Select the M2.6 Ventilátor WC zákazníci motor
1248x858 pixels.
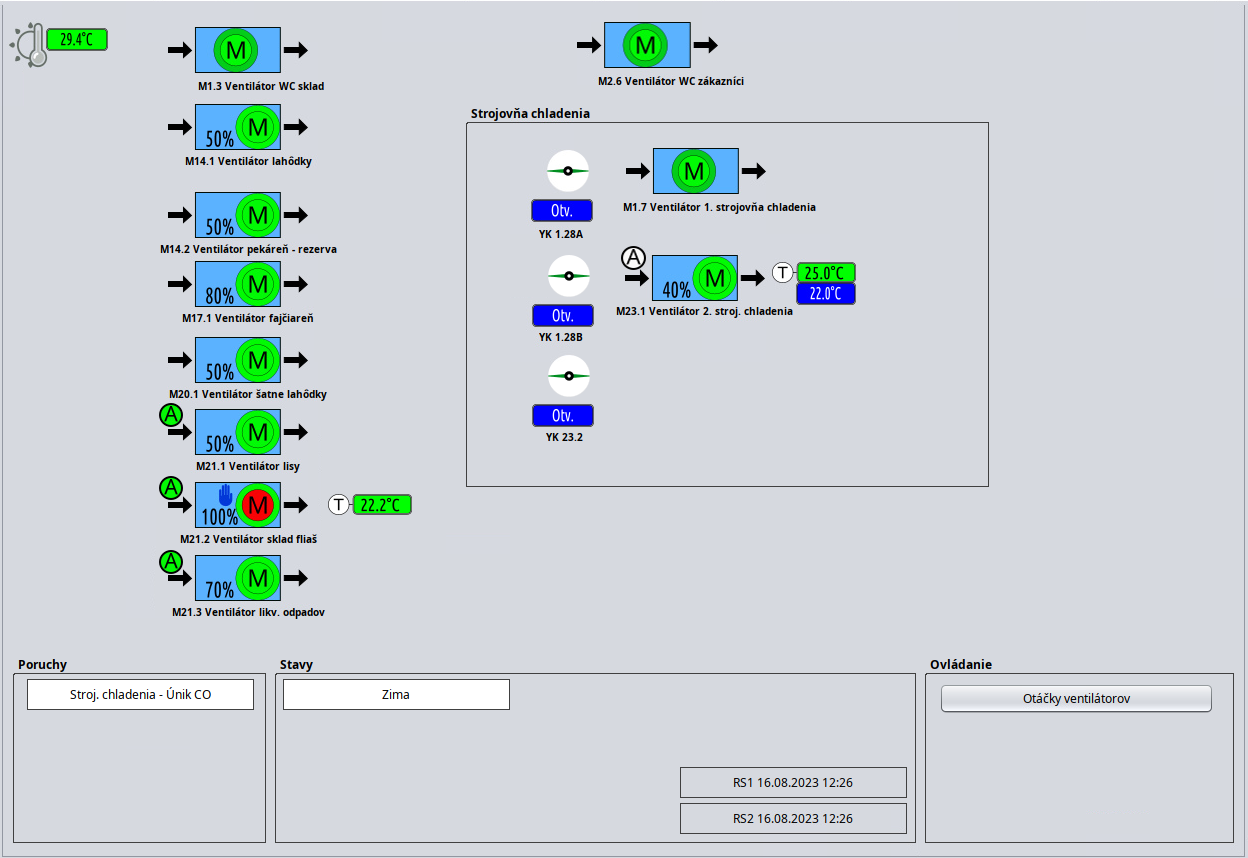click(645, 45)
